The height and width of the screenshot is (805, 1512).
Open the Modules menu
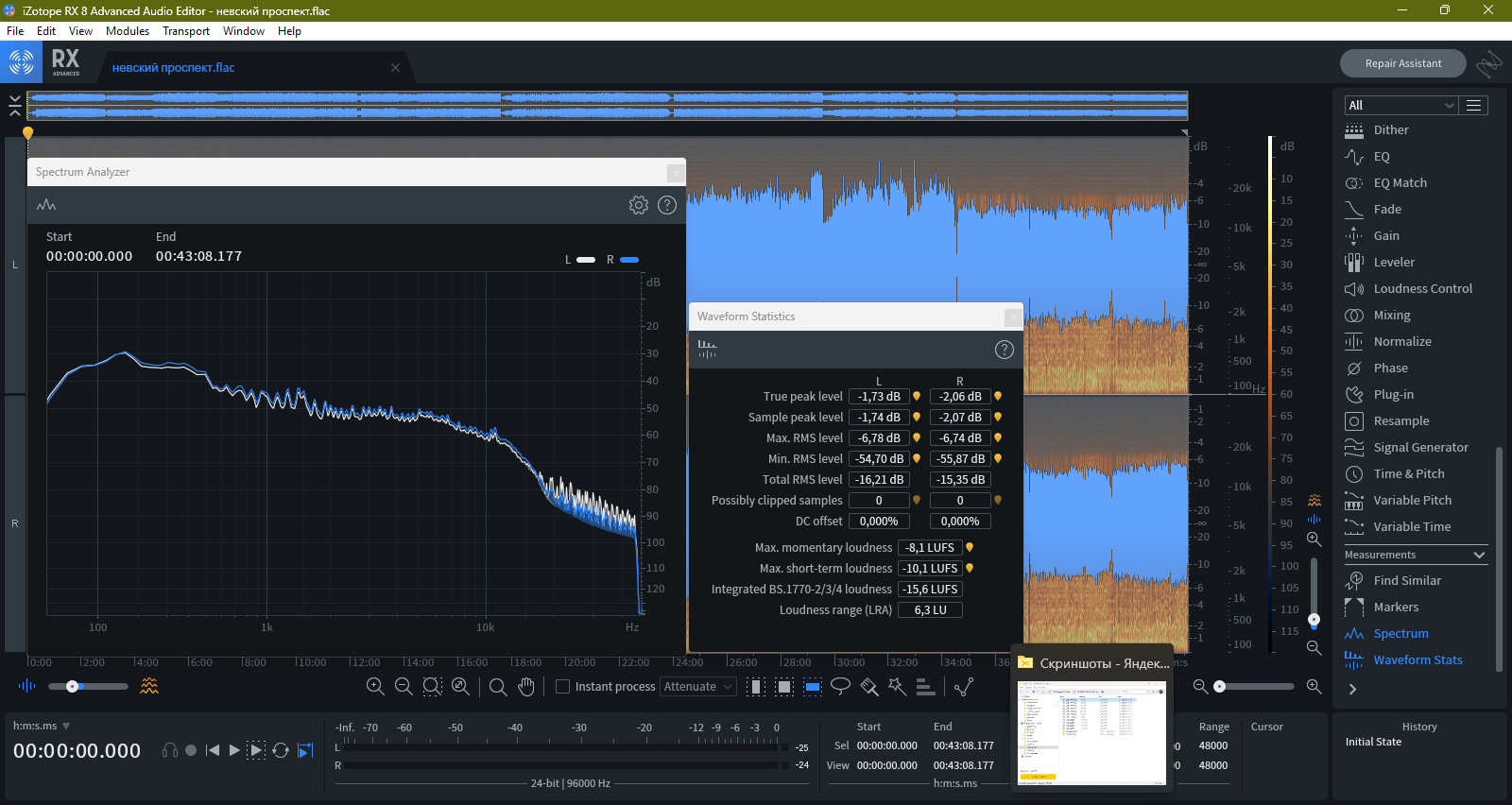pos(128,31)
